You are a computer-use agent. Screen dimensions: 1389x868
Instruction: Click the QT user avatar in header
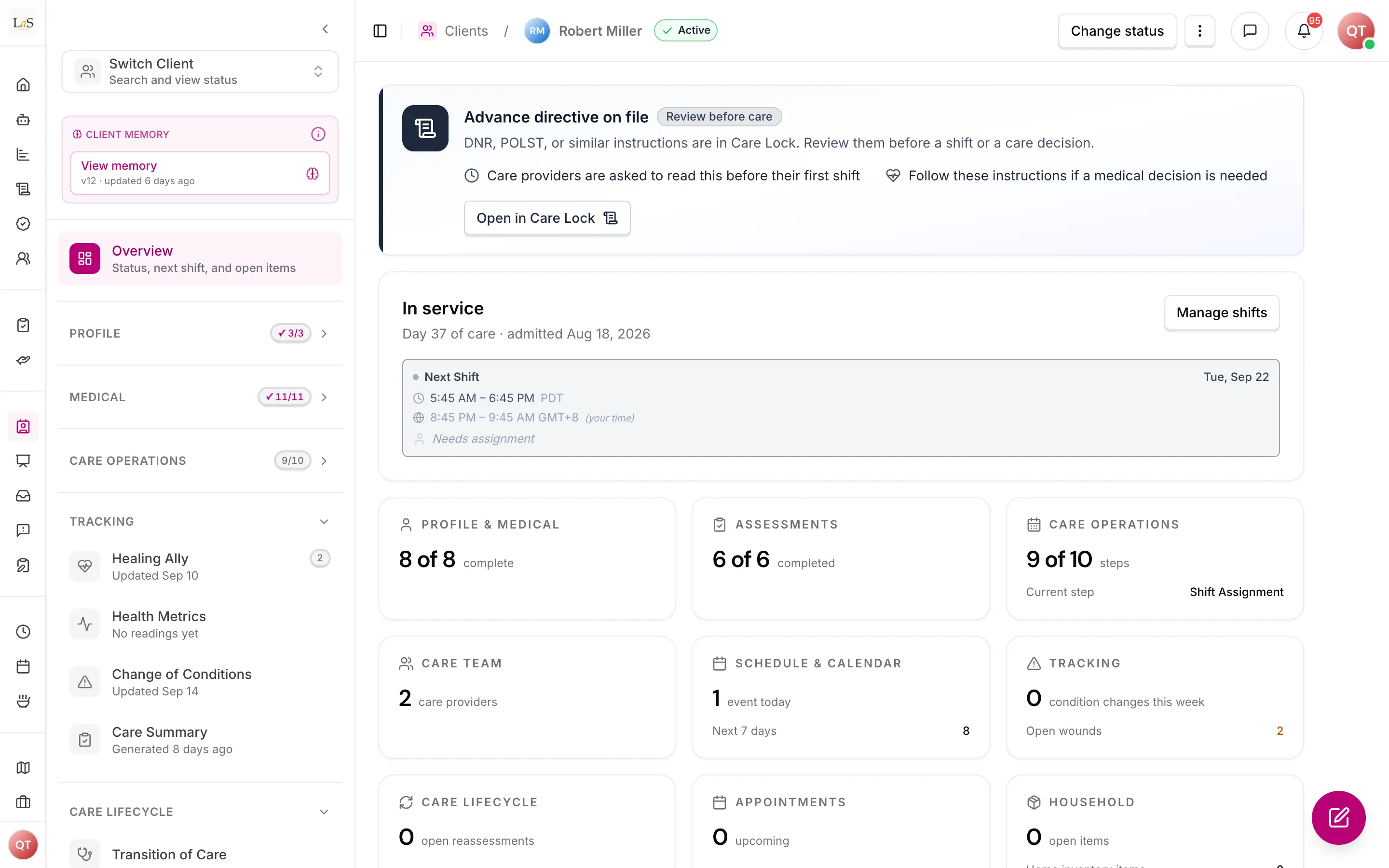(1356, 31)
